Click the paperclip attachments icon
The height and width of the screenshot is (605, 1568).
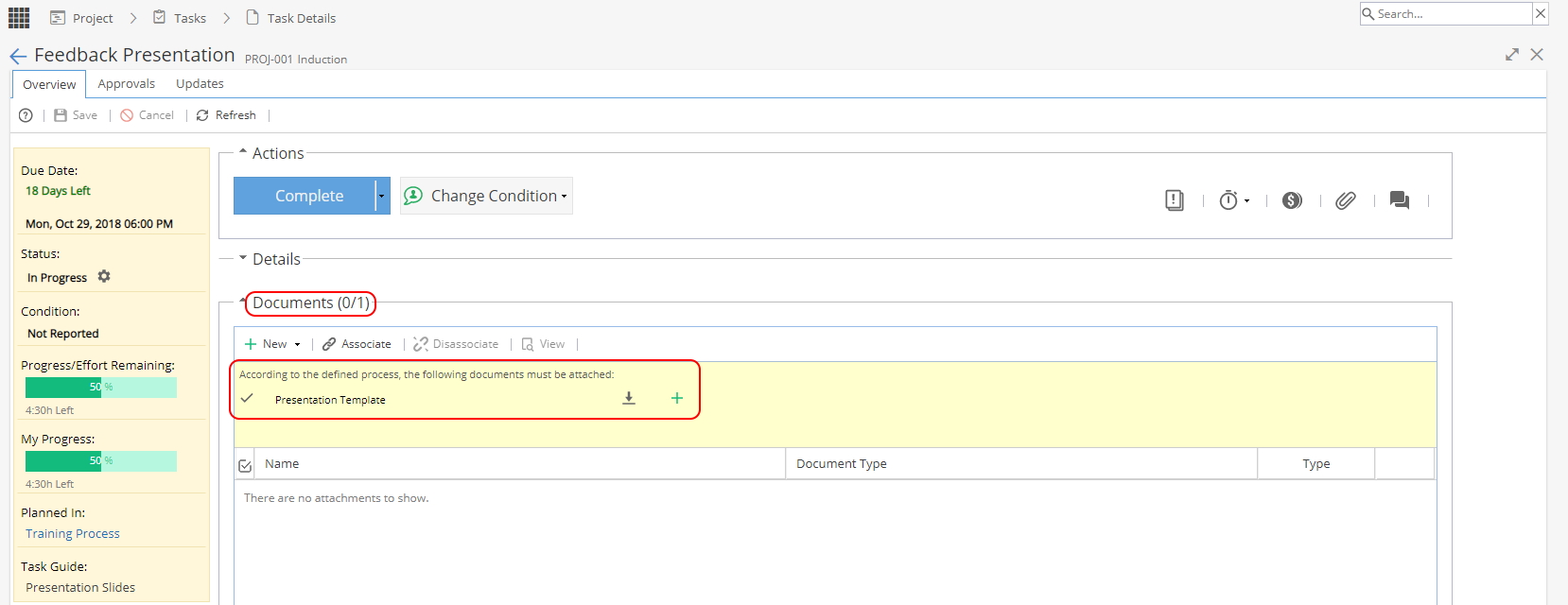click(x=1345, y=200)
